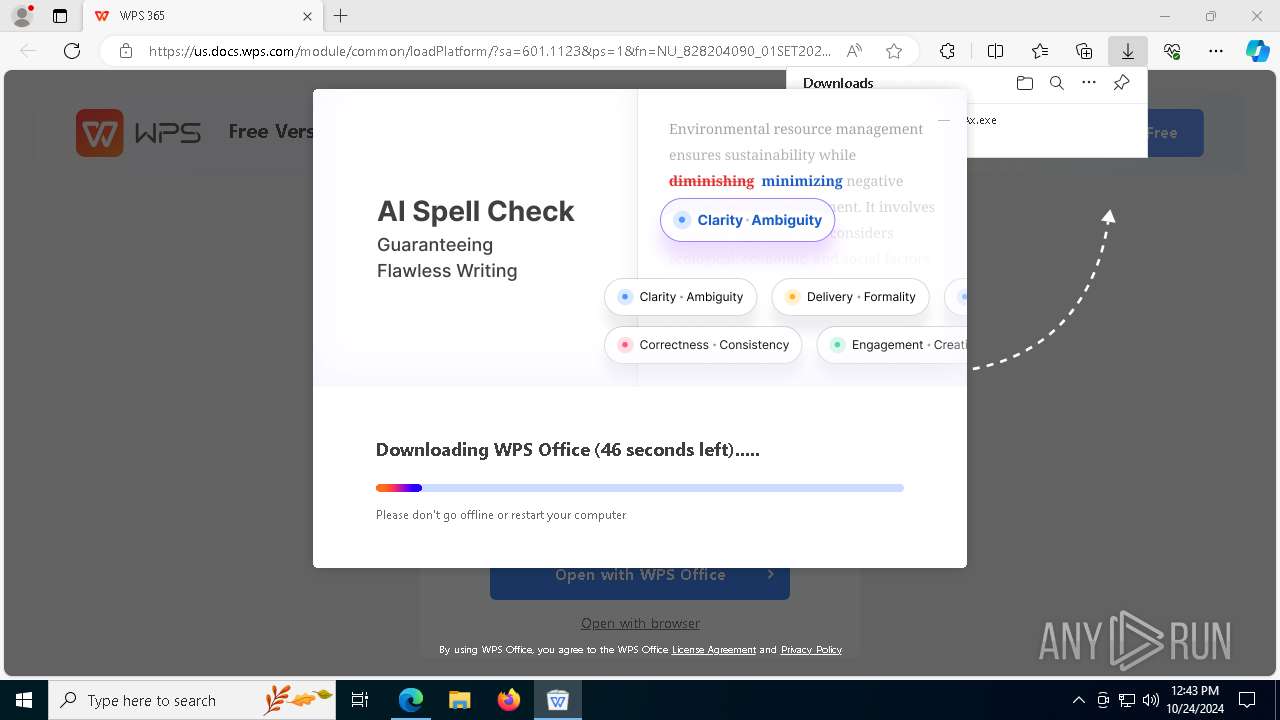
Task: Open Browser essentials heart icon
Action: (1172, 51)
